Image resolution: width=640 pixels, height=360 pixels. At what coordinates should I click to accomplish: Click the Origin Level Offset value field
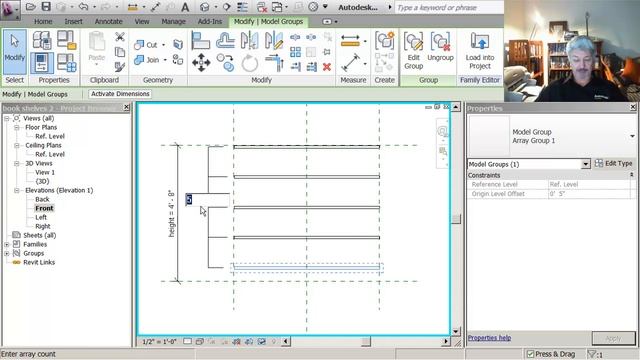[x=590, y=194]
